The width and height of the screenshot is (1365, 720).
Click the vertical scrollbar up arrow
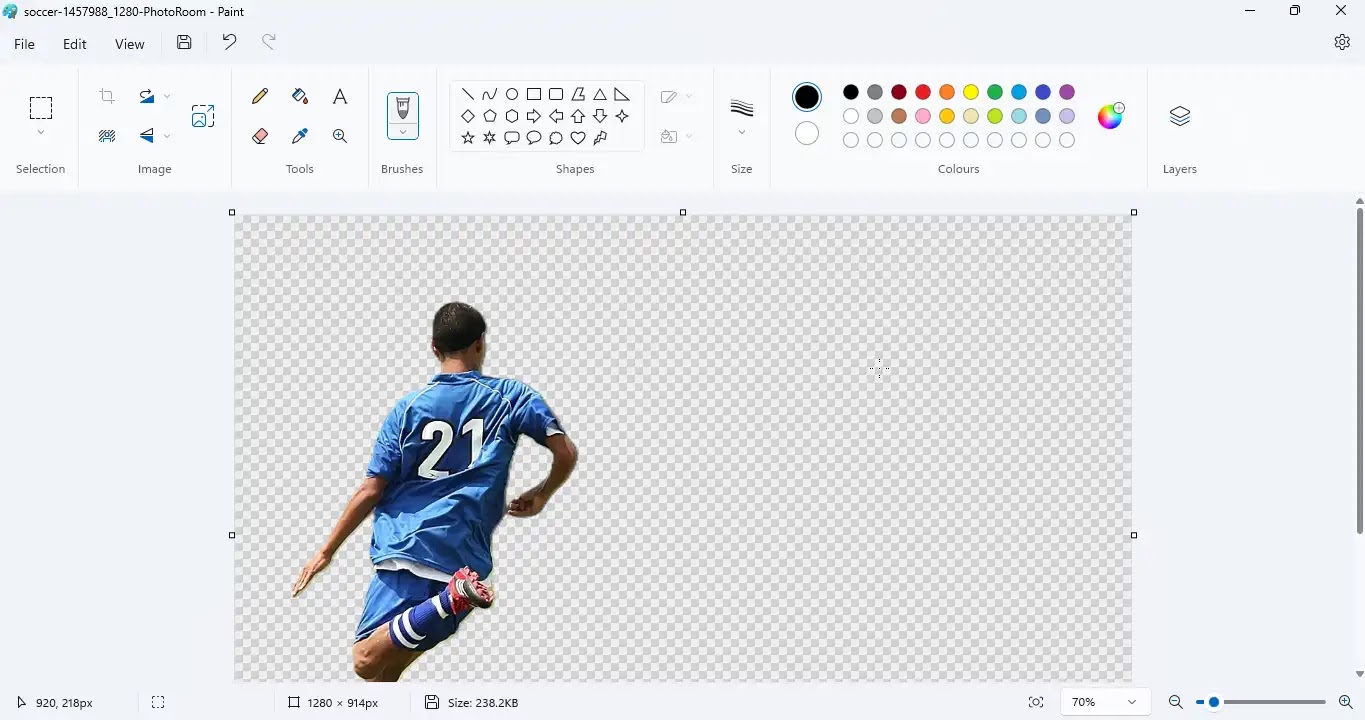pyautogui.click(x=1359, y=201)
